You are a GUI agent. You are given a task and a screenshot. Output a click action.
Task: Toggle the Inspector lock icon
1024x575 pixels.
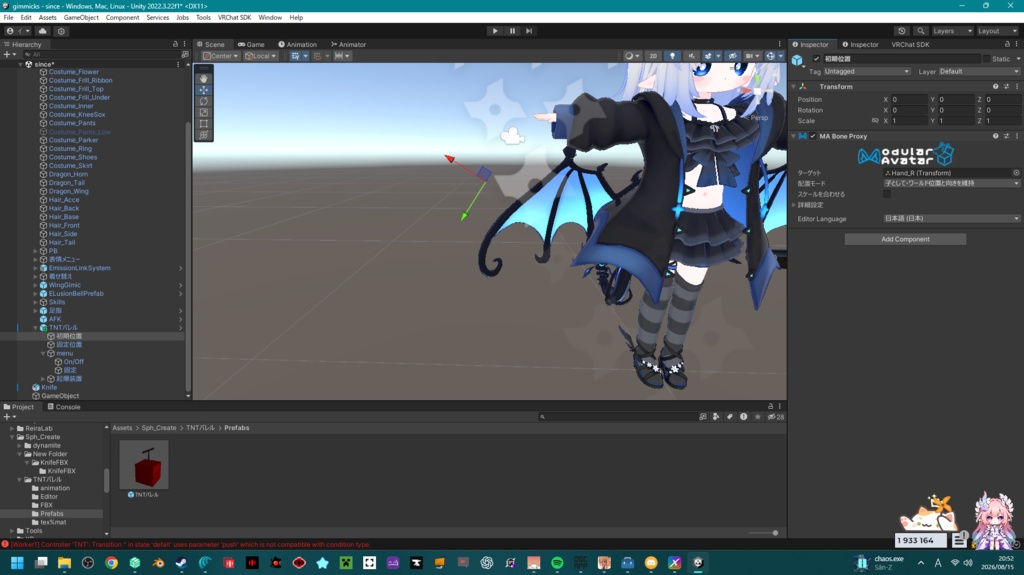click(1007, 44)
